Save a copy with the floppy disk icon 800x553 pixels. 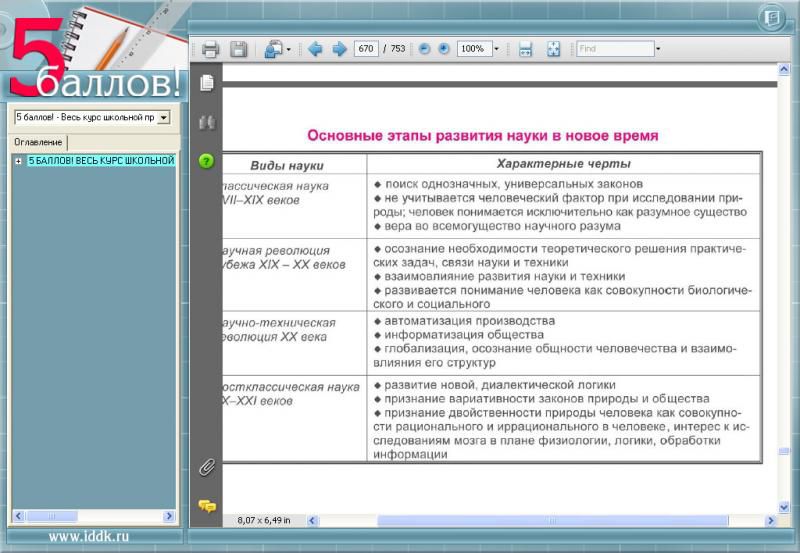pyautogui.click(x=239, y=49)
